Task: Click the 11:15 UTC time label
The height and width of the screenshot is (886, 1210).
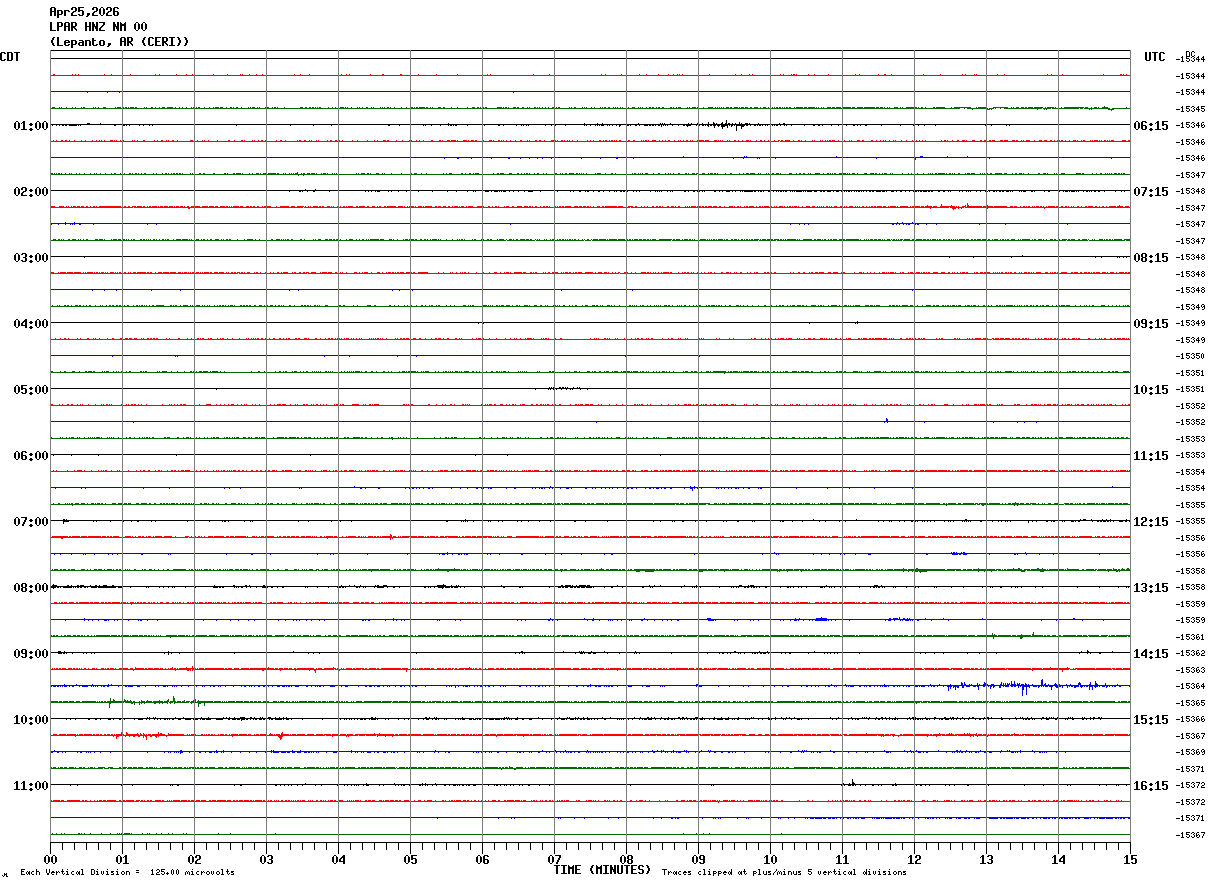Action: [1150, 456]
